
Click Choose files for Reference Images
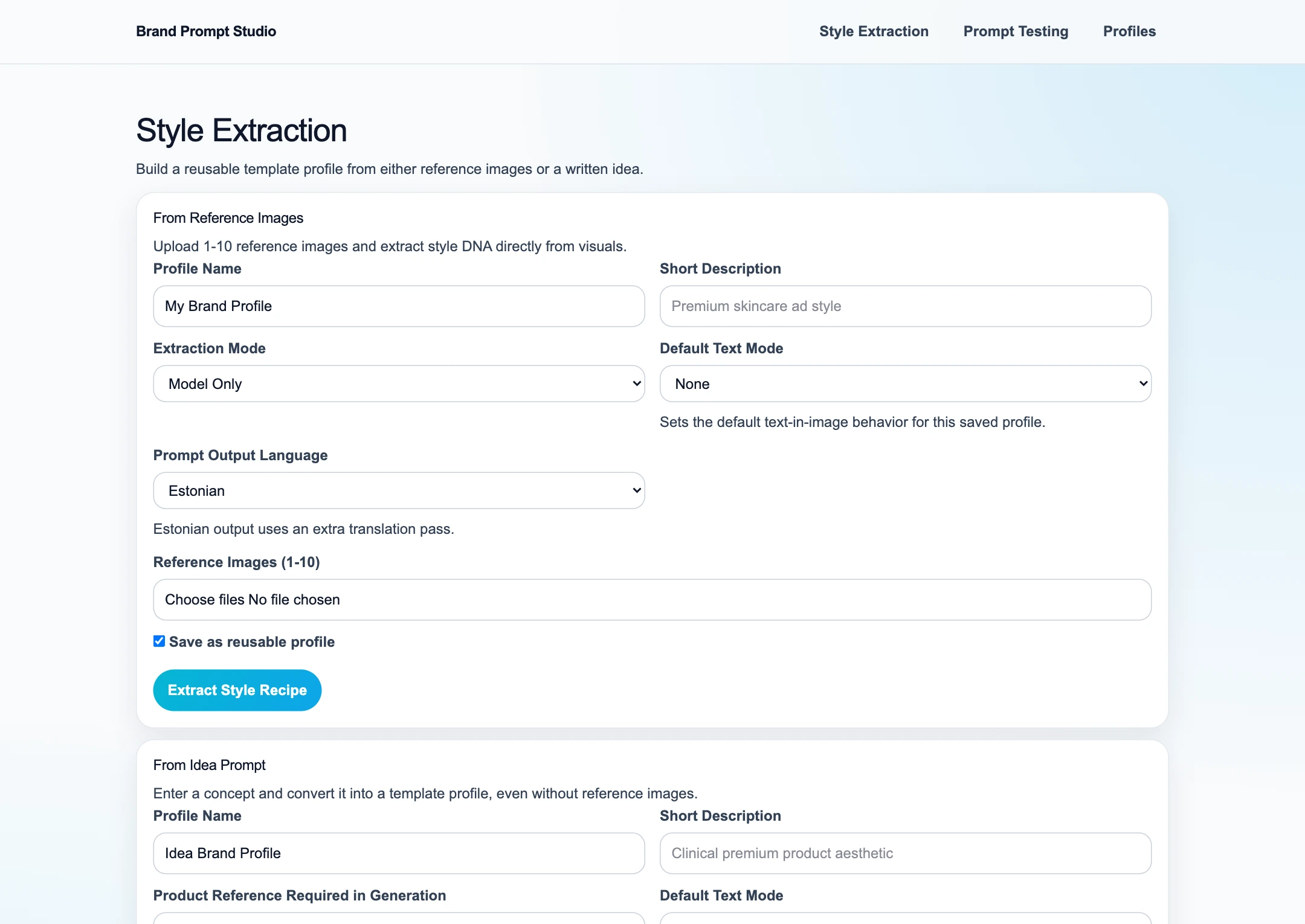[205, 600]
